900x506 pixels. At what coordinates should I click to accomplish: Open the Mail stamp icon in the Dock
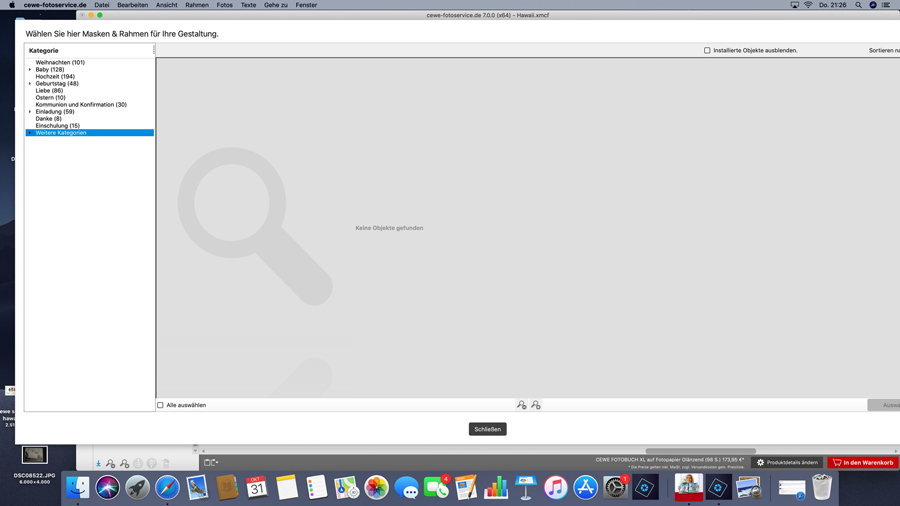(197, 488)
